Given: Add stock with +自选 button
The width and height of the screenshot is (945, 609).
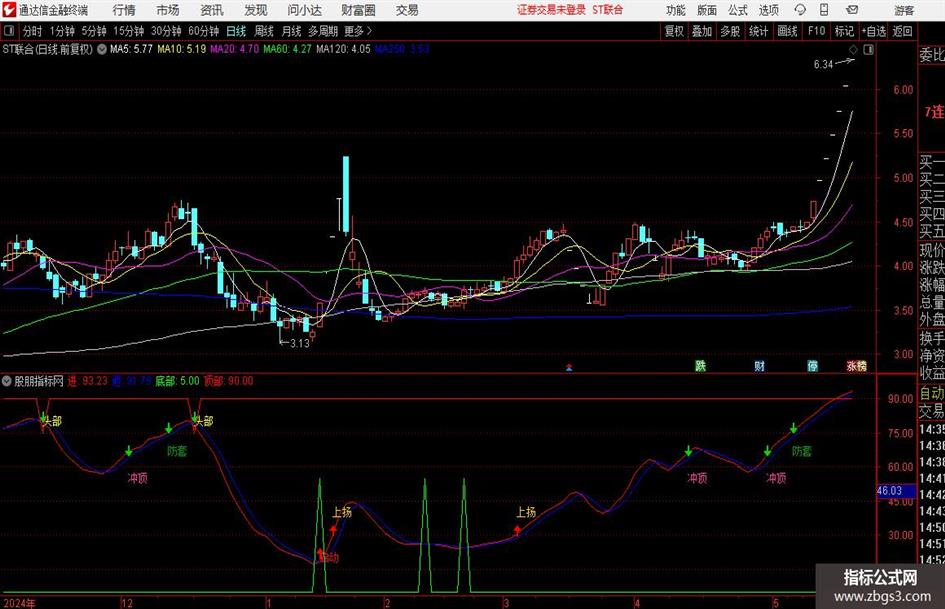Looking at the screenshot, I should click(x=873, y=31).
